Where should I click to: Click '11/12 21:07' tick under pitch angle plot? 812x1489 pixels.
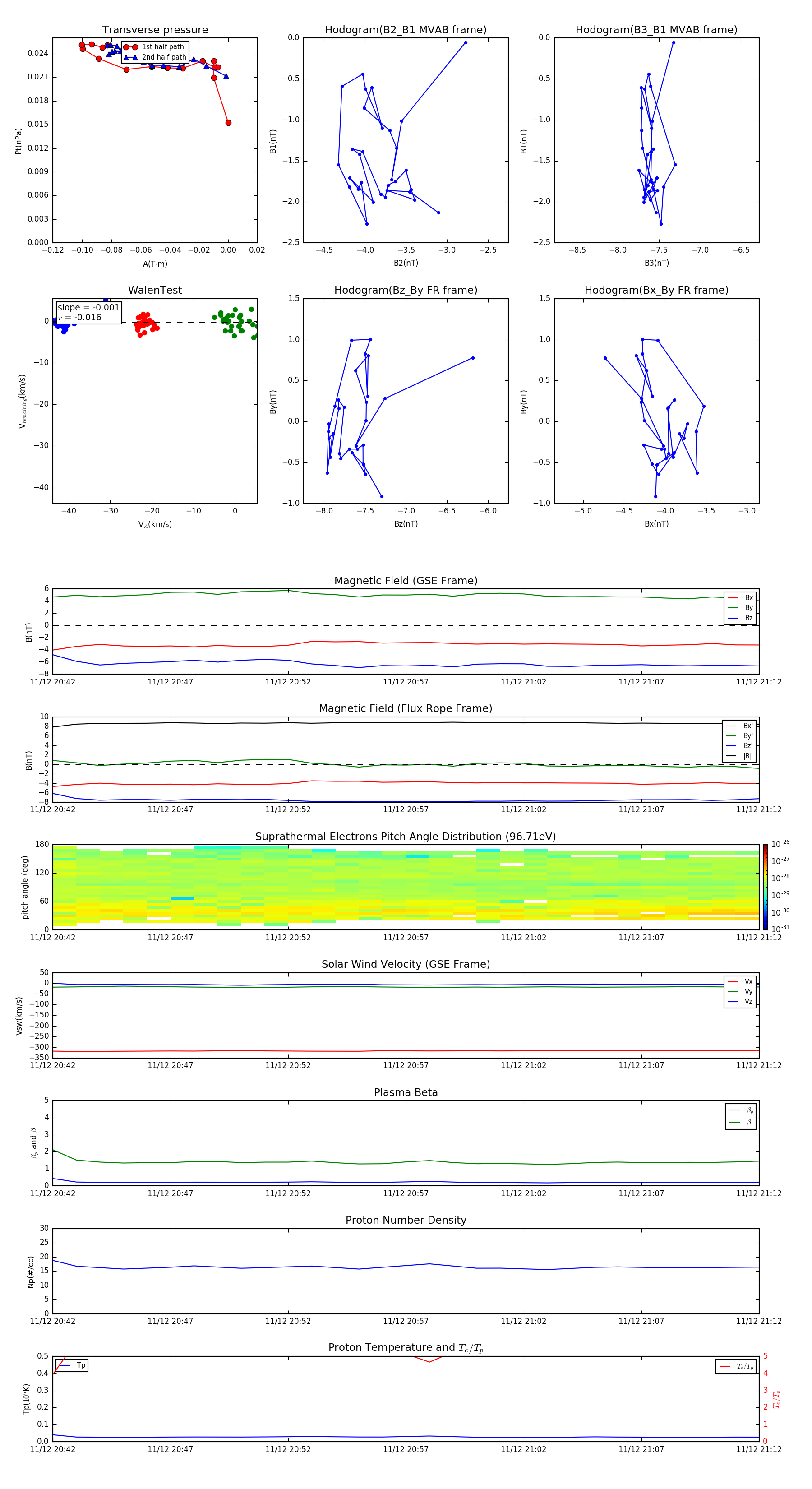click(641, 938)
